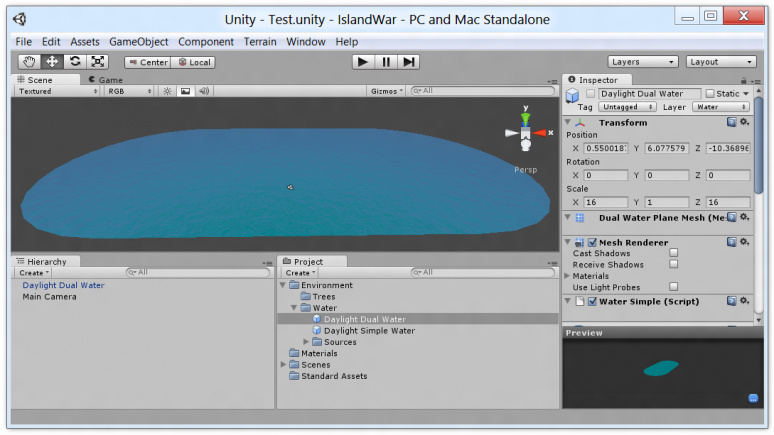Toggle scene lighting icon
774x435 pixels.
tap(167, 91)
